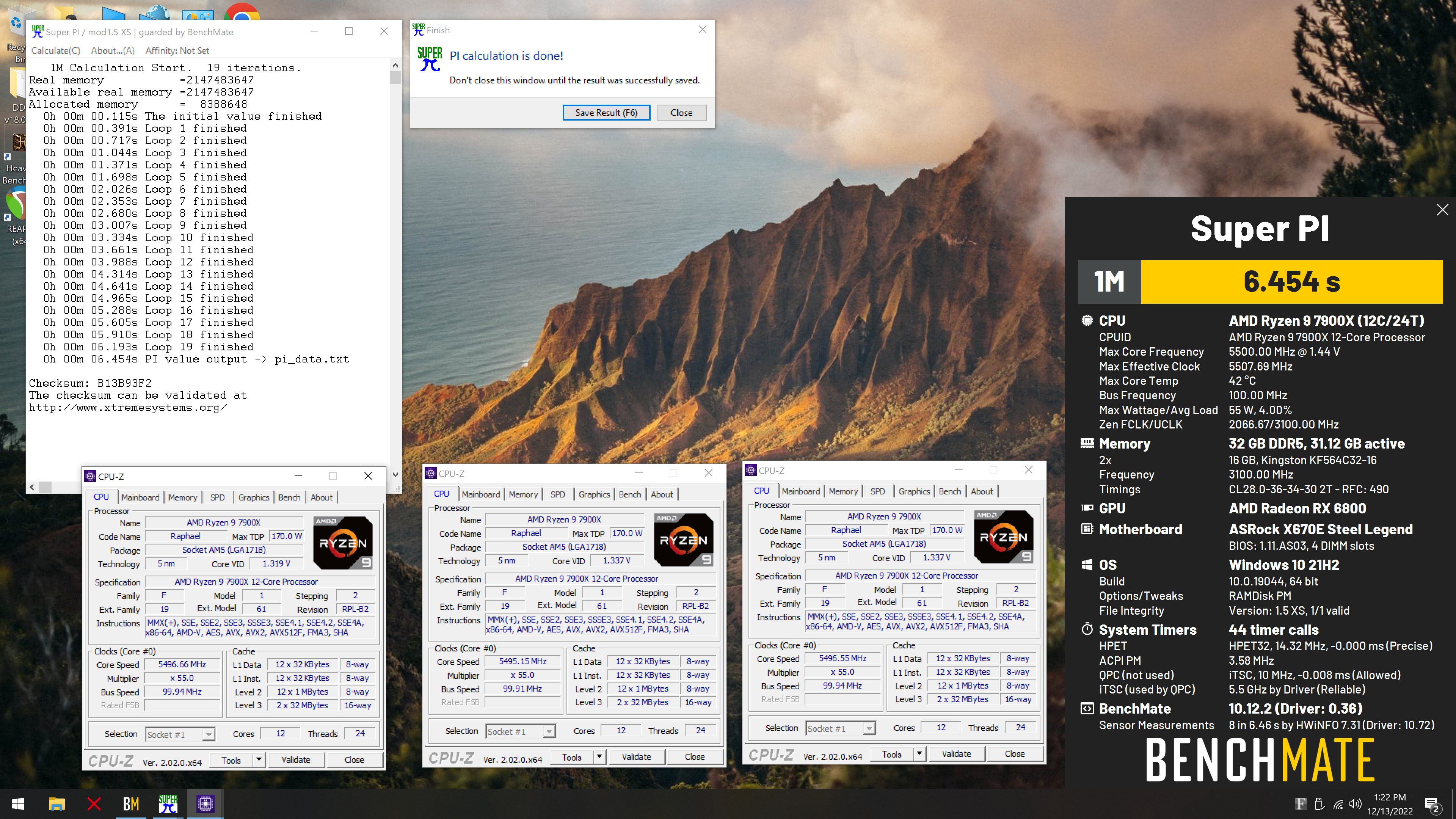Image resolution: width=1456 pixels, height=819 pixels.
Task: Switch to Super PI taskbar icon
Action: 168,804
